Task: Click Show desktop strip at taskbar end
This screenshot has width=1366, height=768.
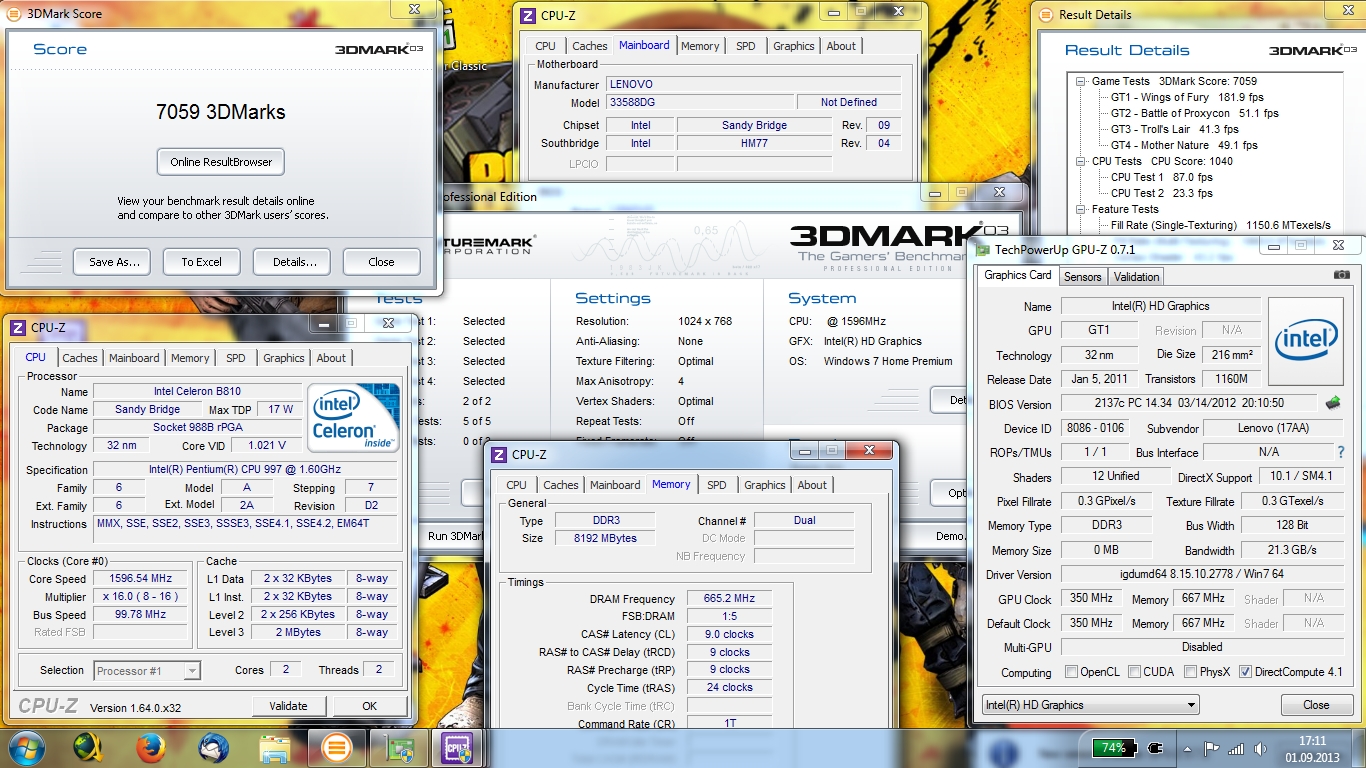Action: [1359, 748]
